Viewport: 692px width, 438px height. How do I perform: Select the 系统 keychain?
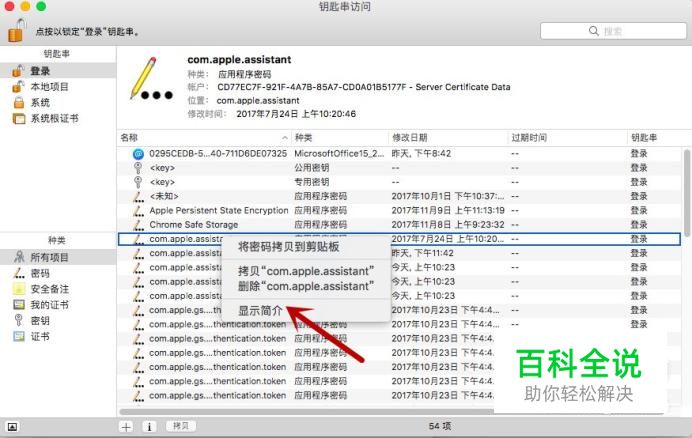58,102
